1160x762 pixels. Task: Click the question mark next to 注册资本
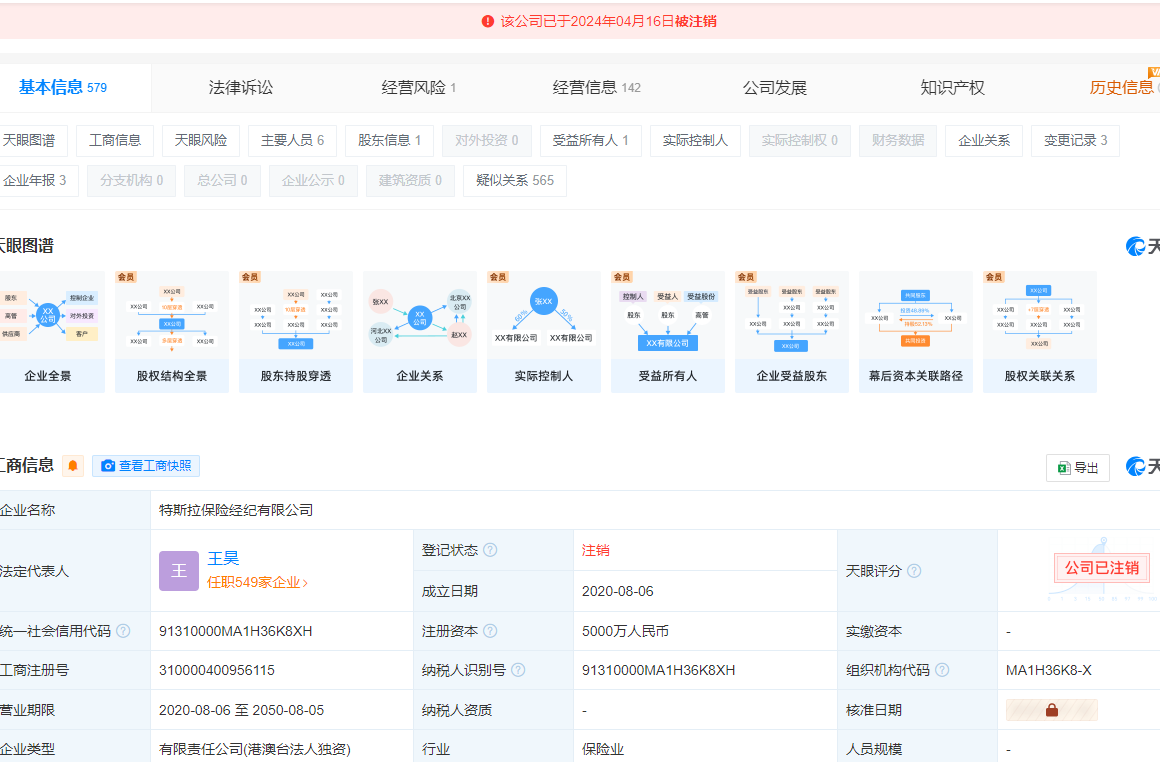coord(489,631)
